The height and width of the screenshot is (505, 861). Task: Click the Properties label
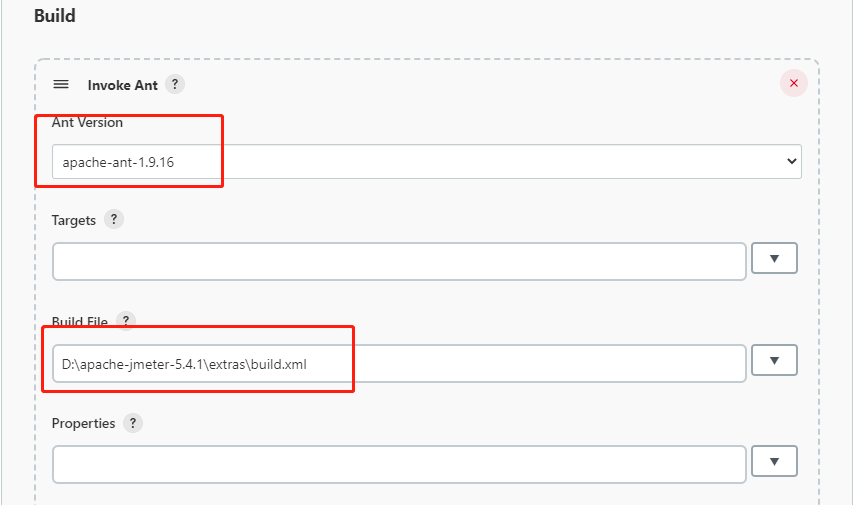point(83,423)
